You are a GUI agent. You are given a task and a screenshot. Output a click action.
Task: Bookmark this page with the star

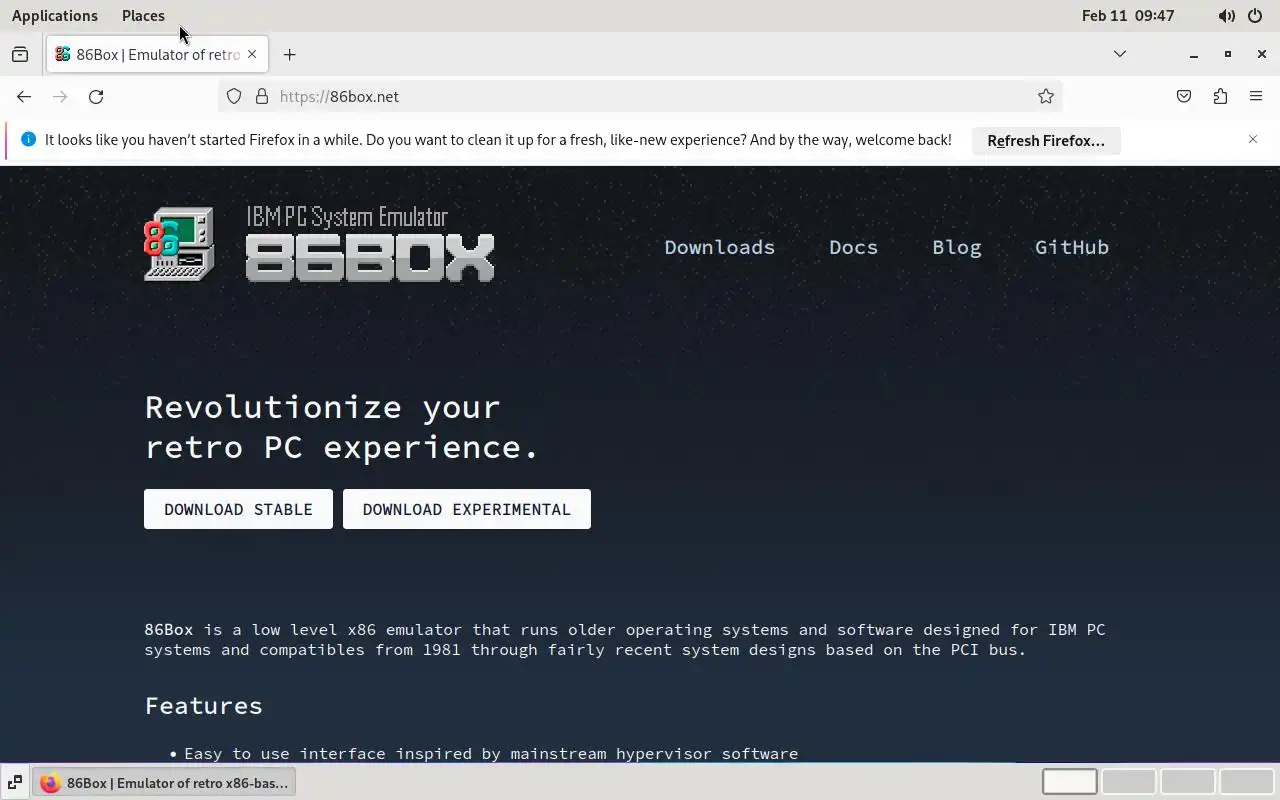tap(1046, 97)
